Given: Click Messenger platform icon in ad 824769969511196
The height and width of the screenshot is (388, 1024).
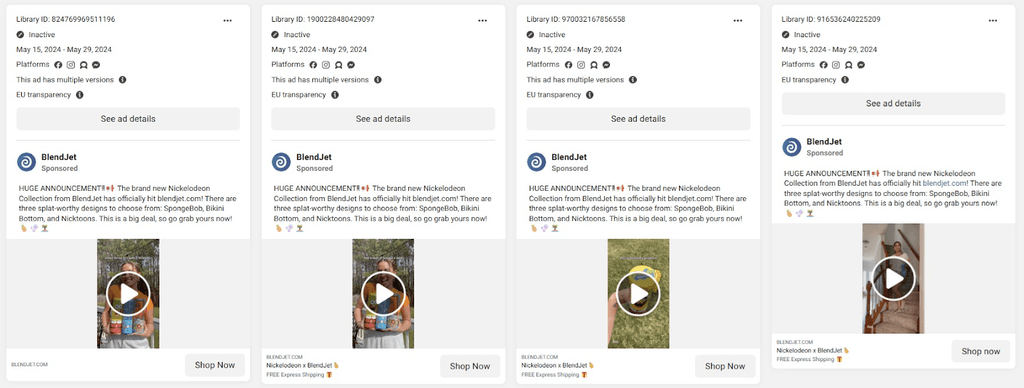Looking at the screenshot, I should [96, 65].
